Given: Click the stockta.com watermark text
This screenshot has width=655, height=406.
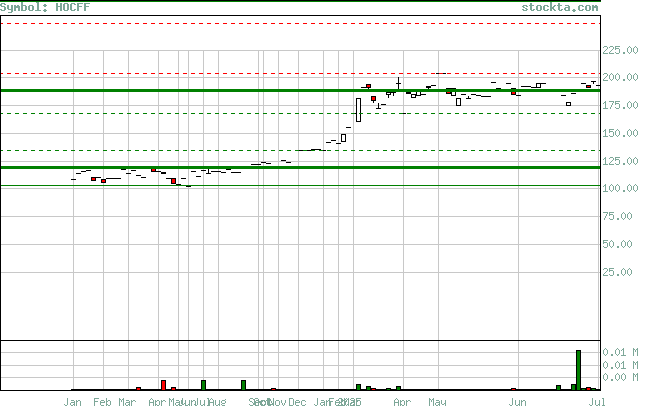Looking at the screenshot, I should [559, 8].
